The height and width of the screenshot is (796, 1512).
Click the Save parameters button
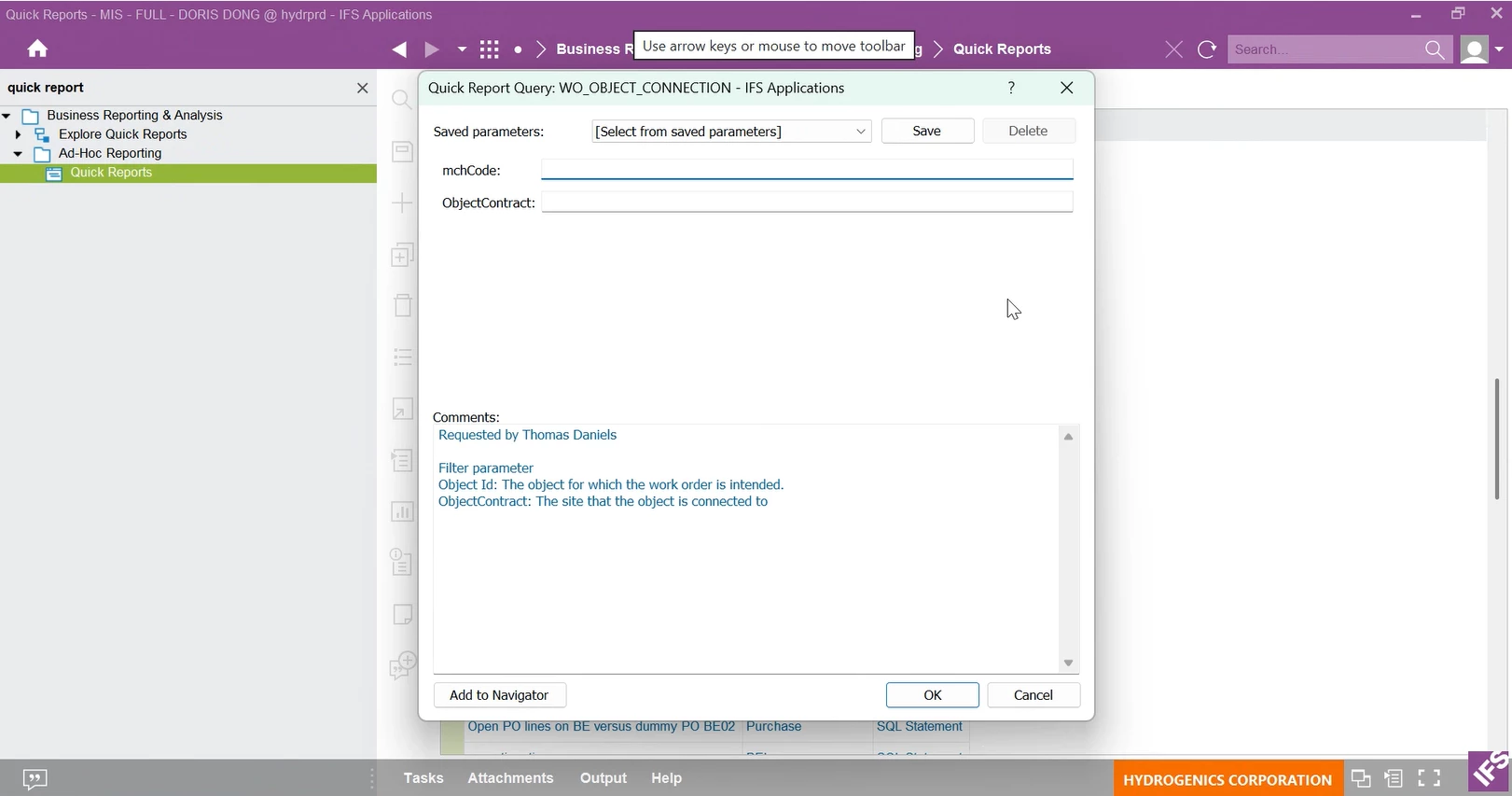927,132
